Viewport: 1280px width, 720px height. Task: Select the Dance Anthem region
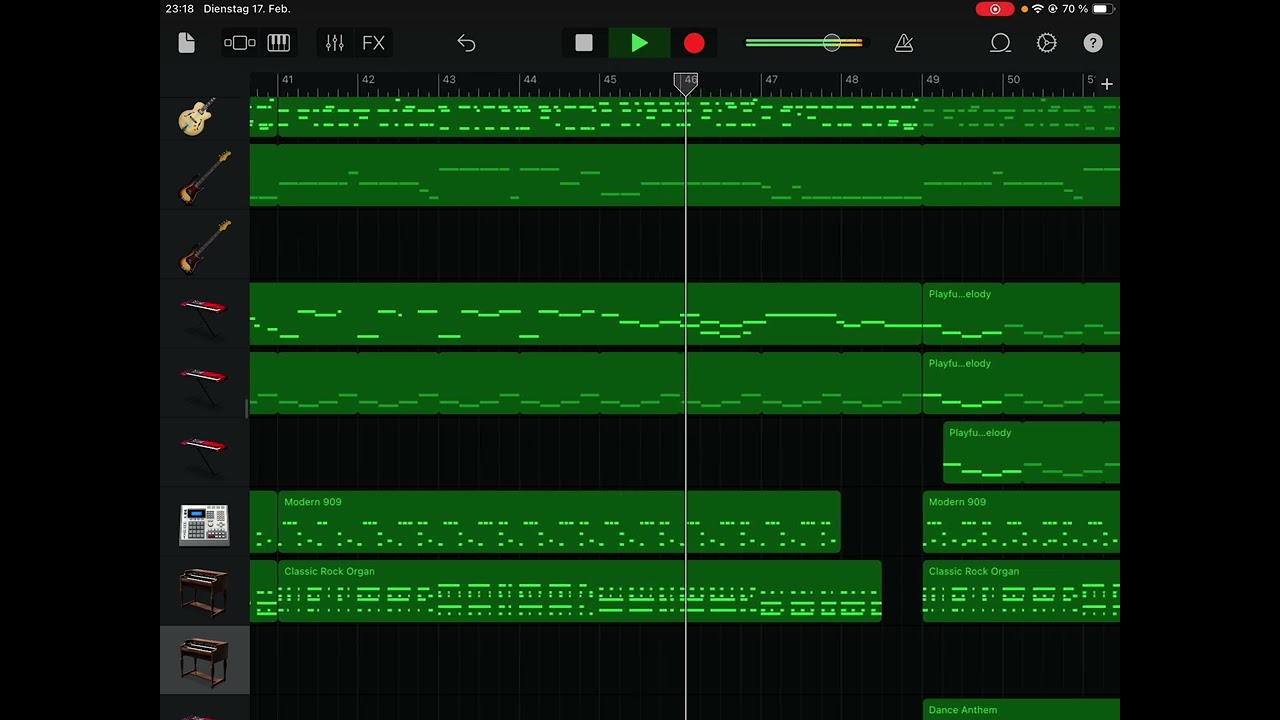point(1021,710)
